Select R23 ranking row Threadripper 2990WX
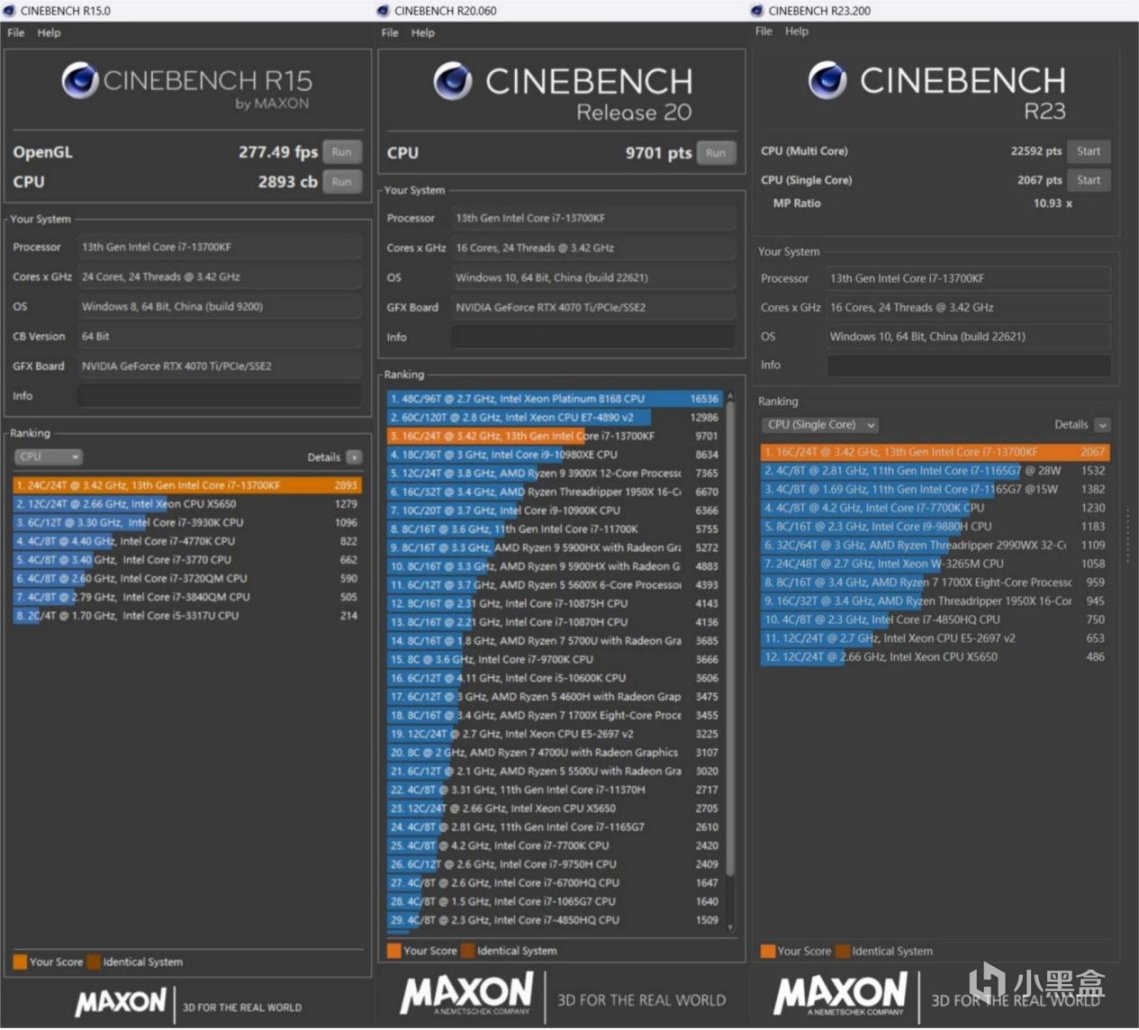Image resolution: width=1139 pixels, height=1030 pixels. point(936,546)
